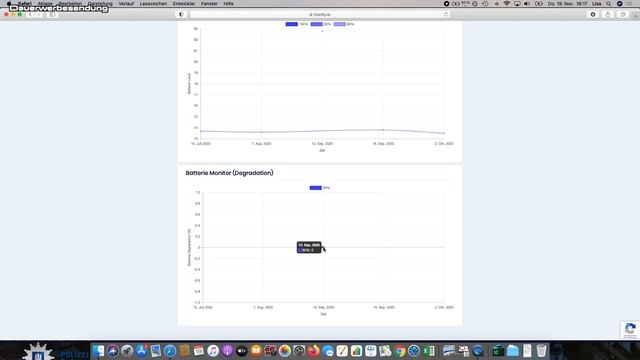Open the Lesezeichen menu
Screen dimensions: 640x360
coord(153,4)
